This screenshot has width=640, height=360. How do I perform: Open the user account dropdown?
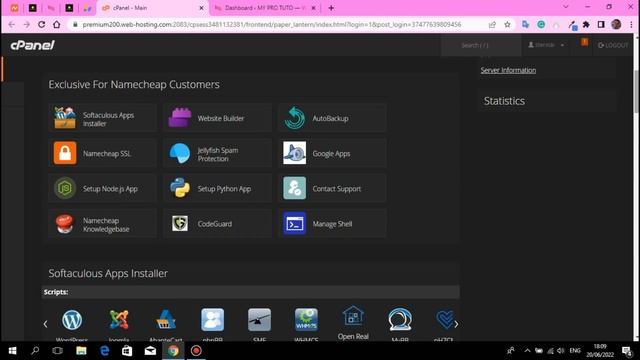point(546,45)
